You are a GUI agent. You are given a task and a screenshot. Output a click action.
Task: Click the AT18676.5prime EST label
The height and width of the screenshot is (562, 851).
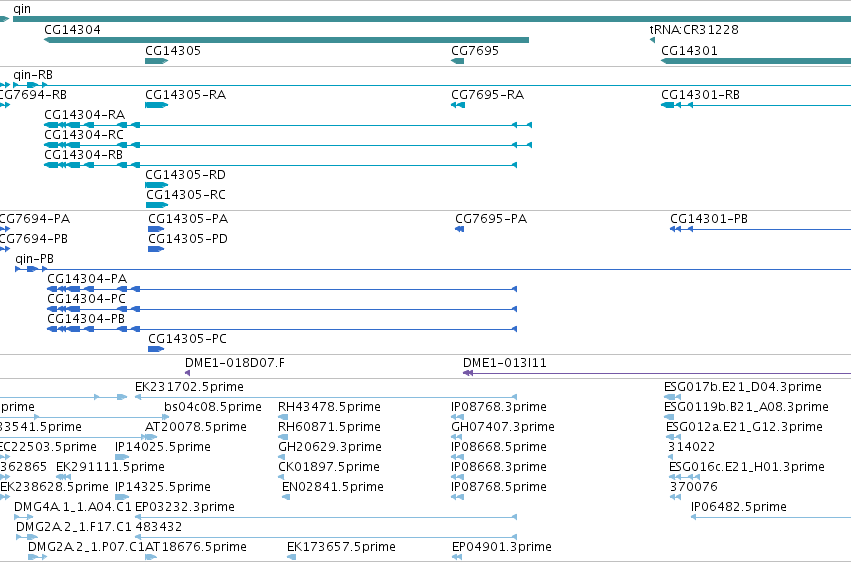click(196, 547)
